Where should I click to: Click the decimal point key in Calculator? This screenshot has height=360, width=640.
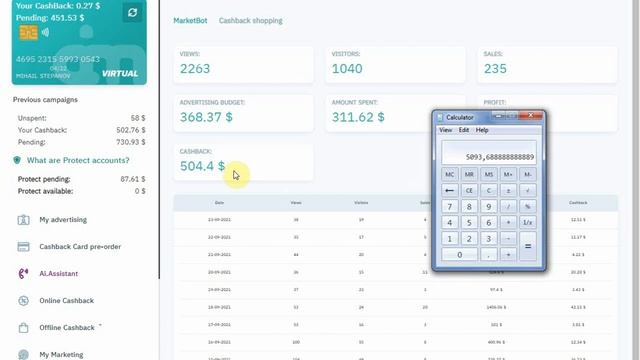click(x=489, y=255)
